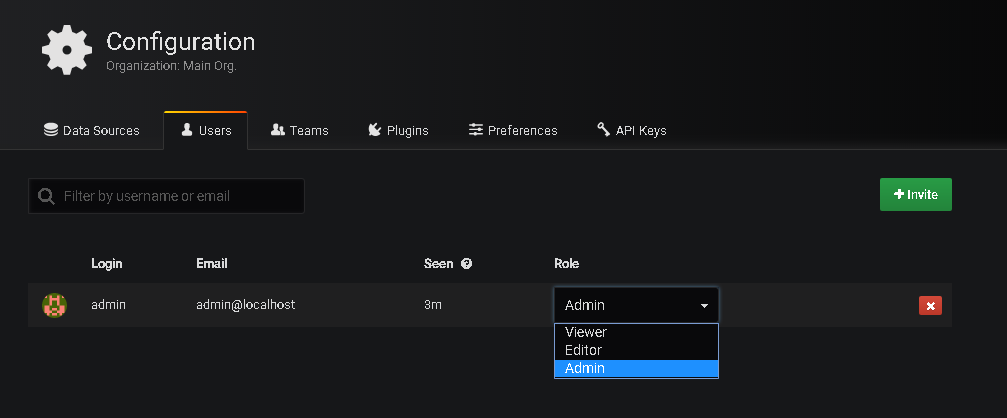The image size is (1007, 418).
Task: Click the admin user avatar
Action: click(x=55, y=305)
